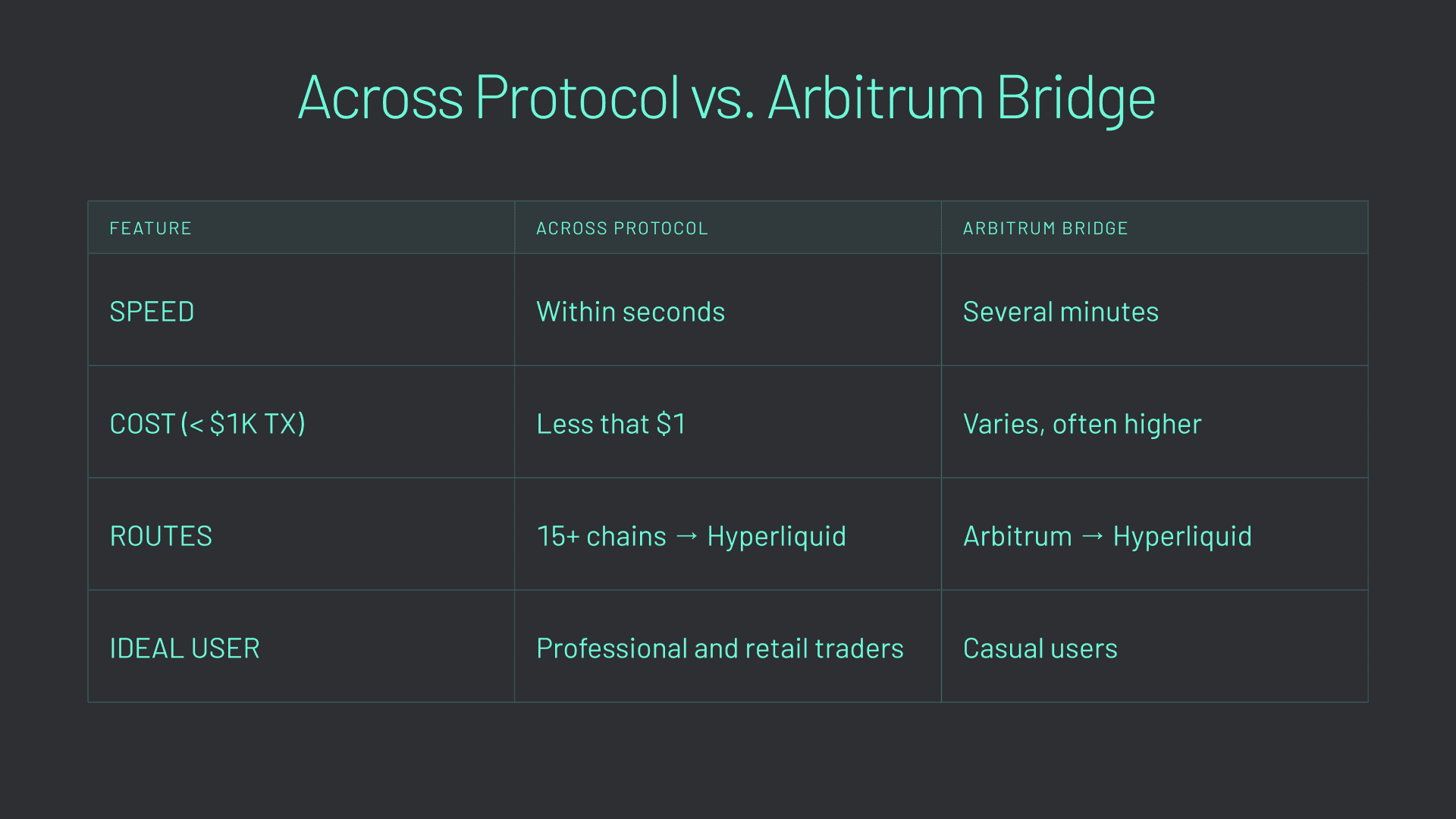1456x819 pixels.
Task: Click the "15+ chains" text
Action: click(601, 536)
